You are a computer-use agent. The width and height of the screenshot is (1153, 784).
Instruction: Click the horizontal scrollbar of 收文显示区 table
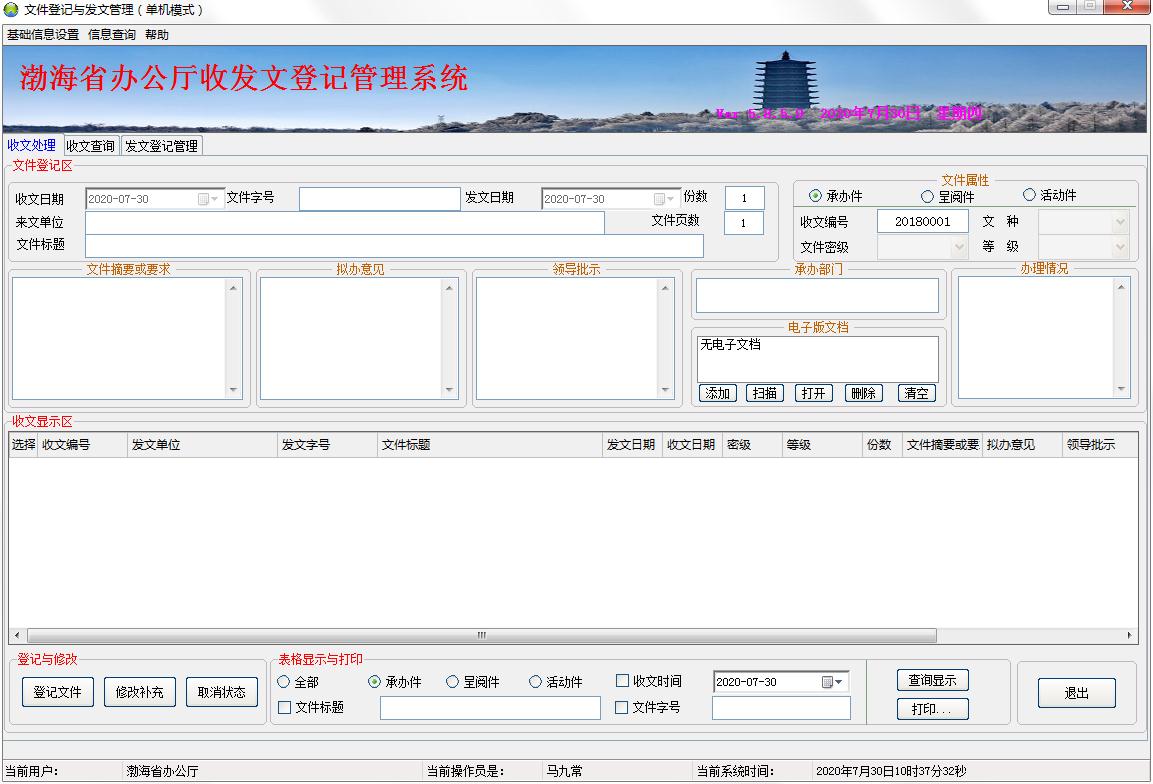point(480,635)
